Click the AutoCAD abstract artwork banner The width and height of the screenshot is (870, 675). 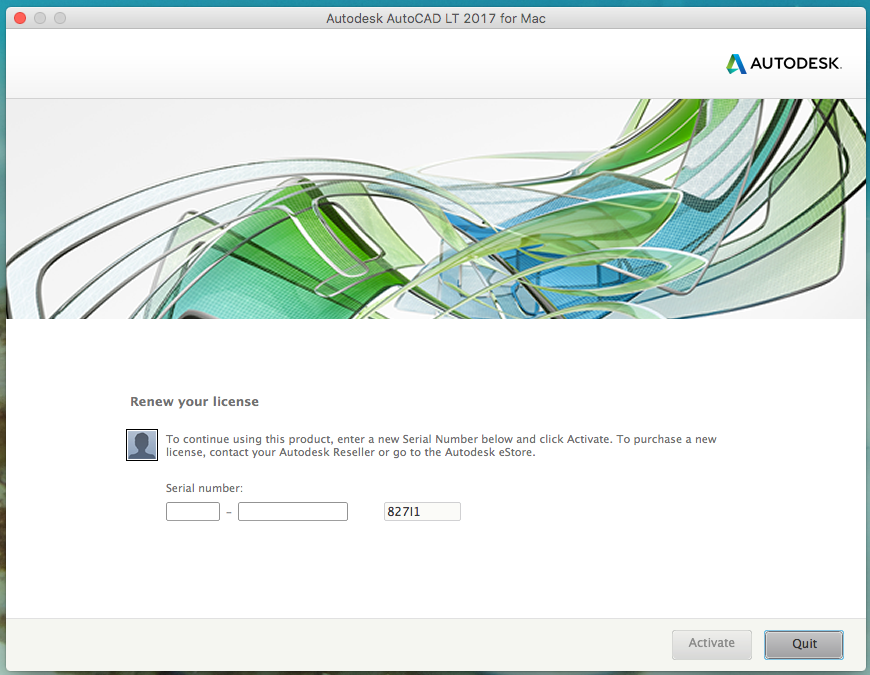(436, 209)
